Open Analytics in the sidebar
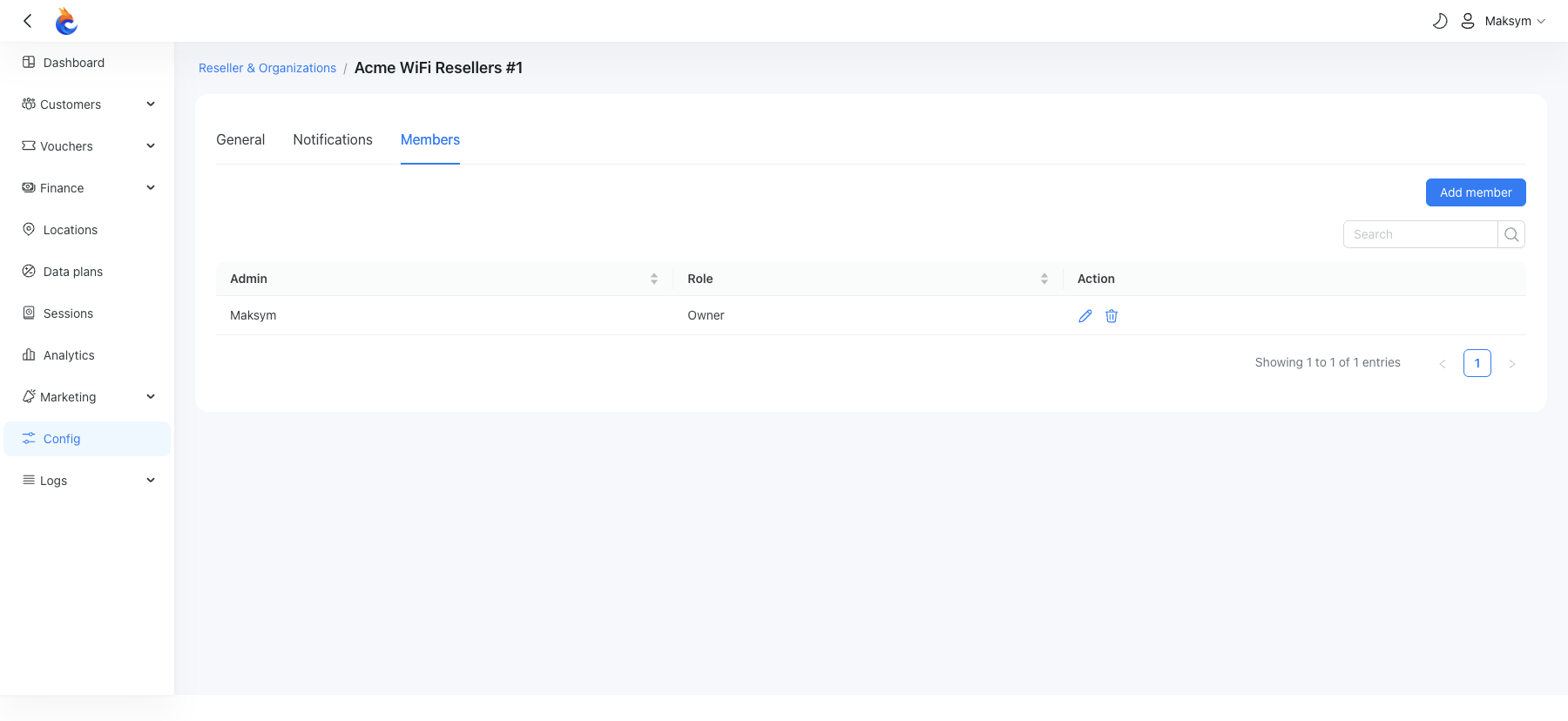Image resolution: width=1568 pixels, height=721 pixels. [87, 355]
